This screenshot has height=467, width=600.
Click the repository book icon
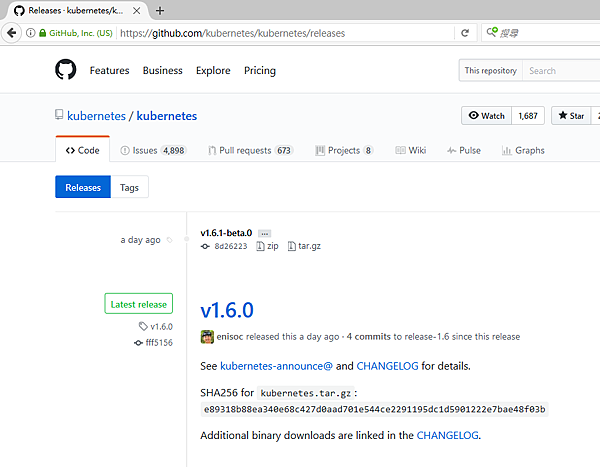pyautogui.click(x=59, y=114)
